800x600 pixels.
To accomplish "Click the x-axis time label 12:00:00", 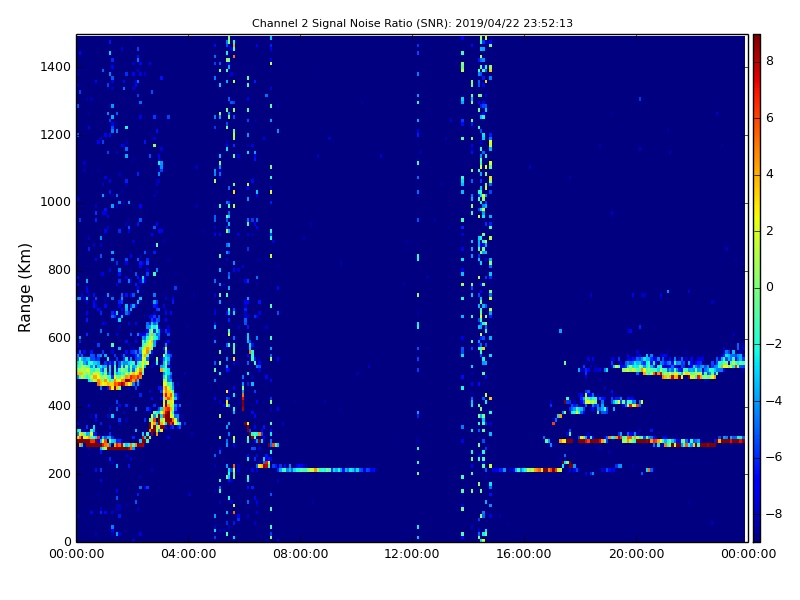I will (412, 554).
